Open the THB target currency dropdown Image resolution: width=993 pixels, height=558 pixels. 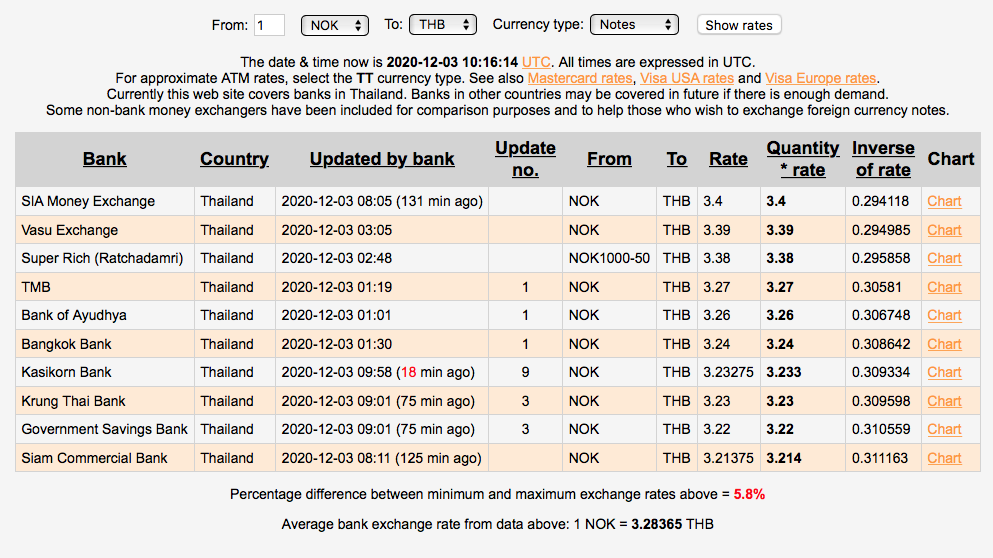[444, 25]
